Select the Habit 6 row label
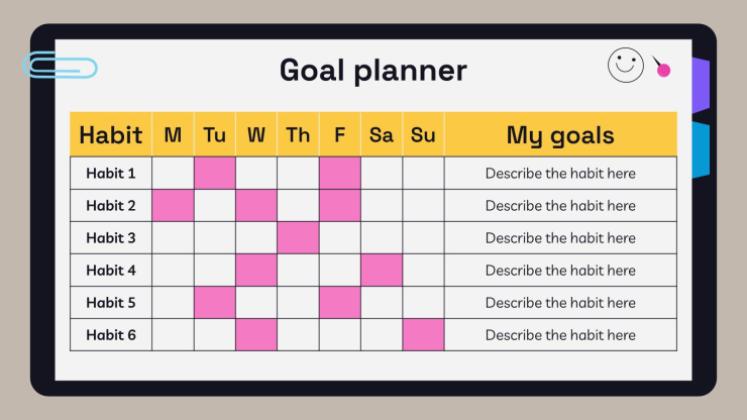The height and width of the screenshot is (420, 747). (111, 335)
